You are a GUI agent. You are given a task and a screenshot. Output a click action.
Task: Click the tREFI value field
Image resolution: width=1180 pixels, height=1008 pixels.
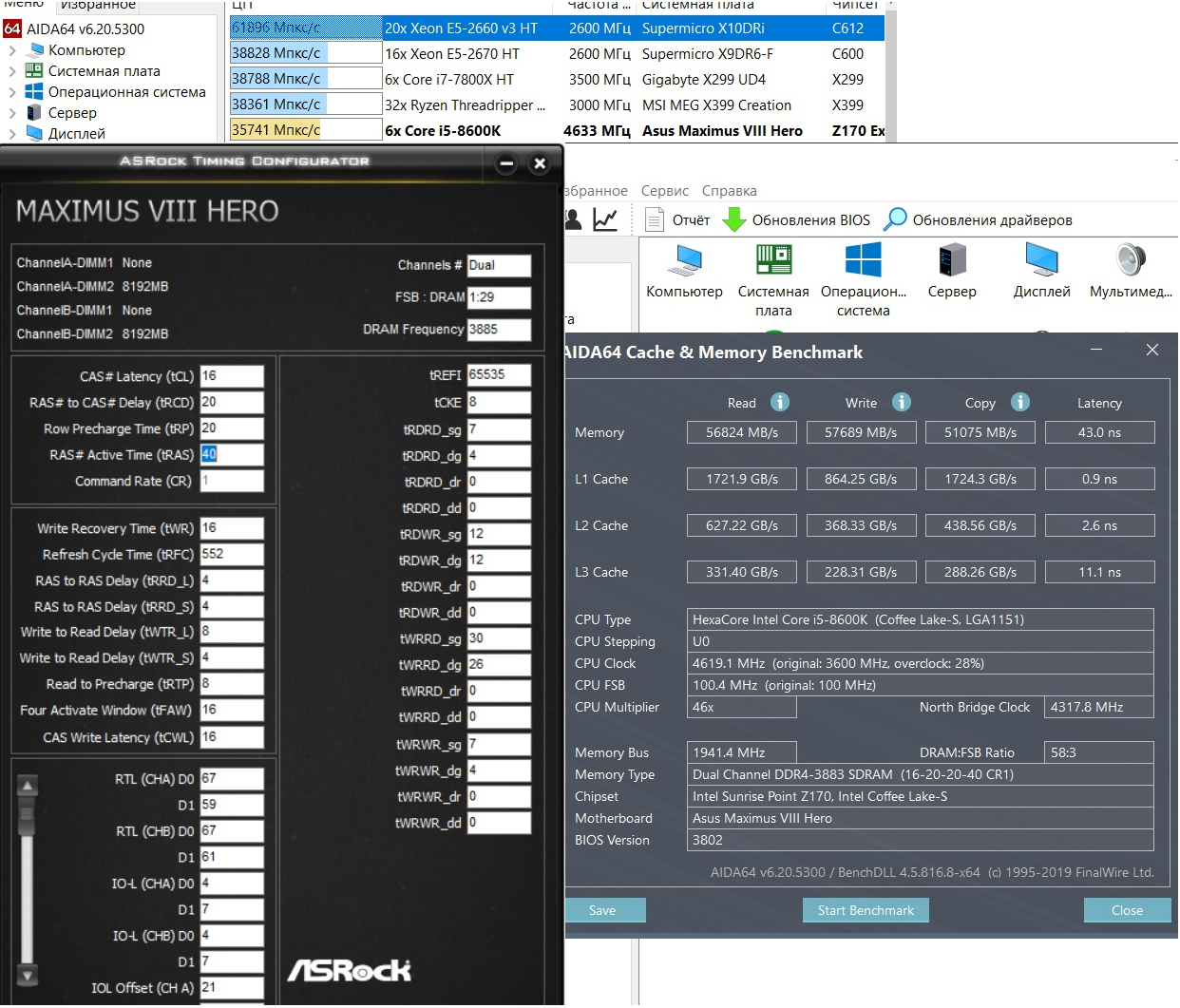click(499, 375)
